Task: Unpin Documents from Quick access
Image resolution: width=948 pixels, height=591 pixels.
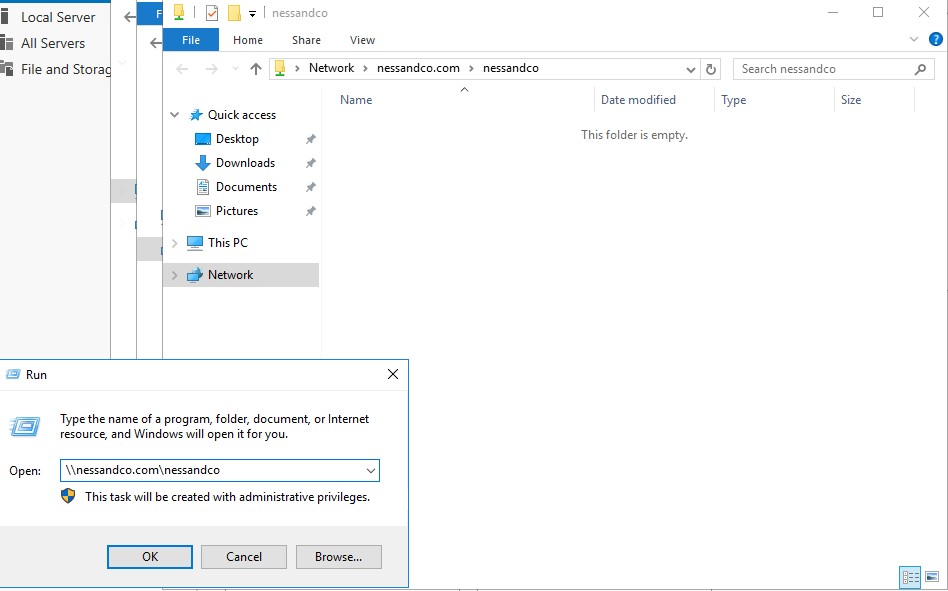Action: [311, 187]
